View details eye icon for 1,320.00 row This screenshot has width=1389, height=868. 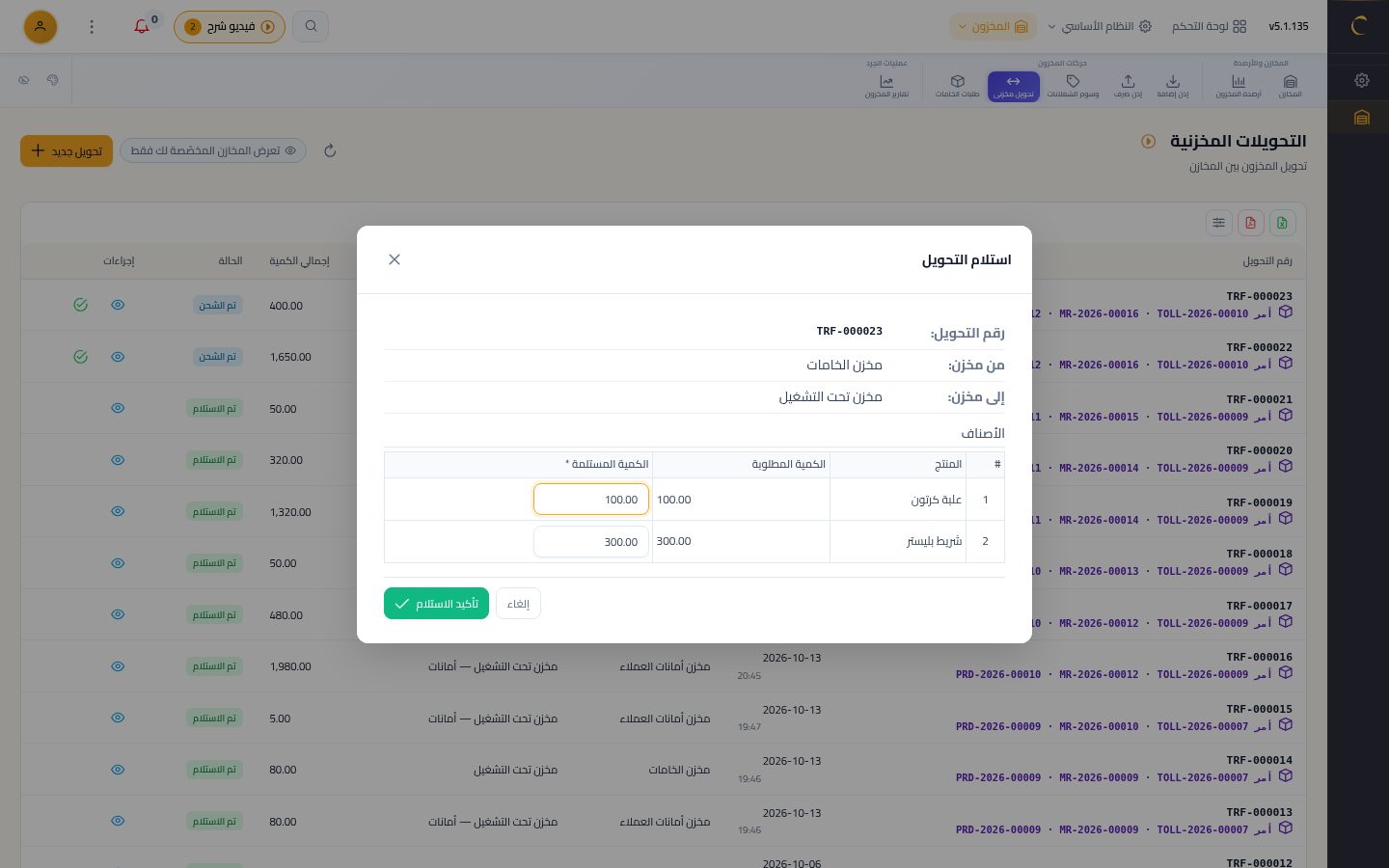pyautogui.click(x=118, y=511)
